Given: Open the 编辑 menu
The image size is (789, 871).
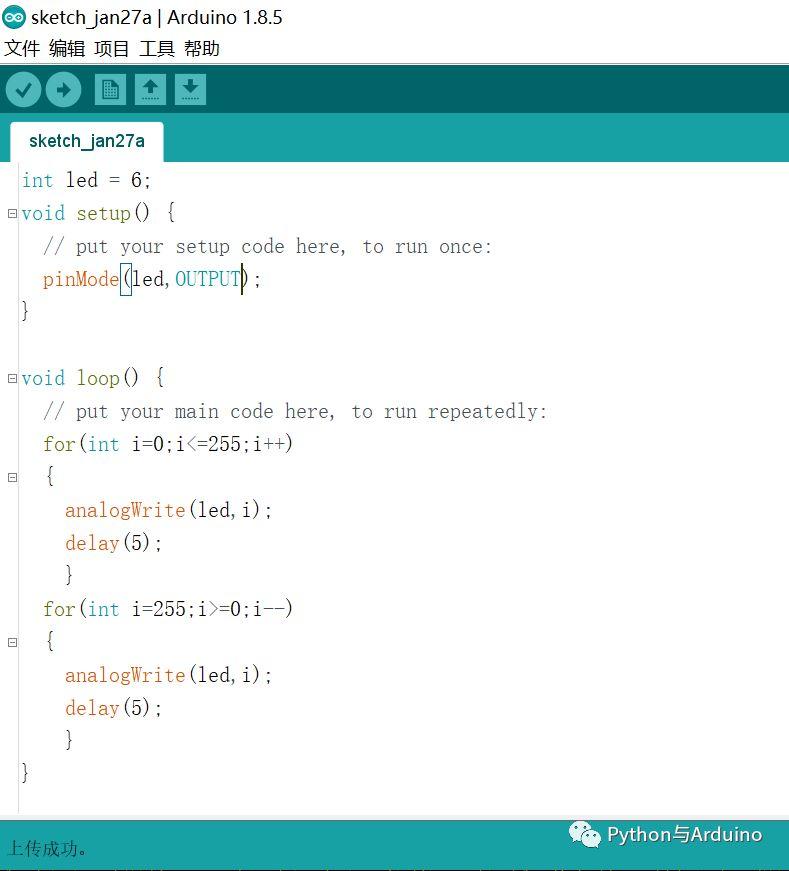Looking at the screenshot, I should pos(67,48).
